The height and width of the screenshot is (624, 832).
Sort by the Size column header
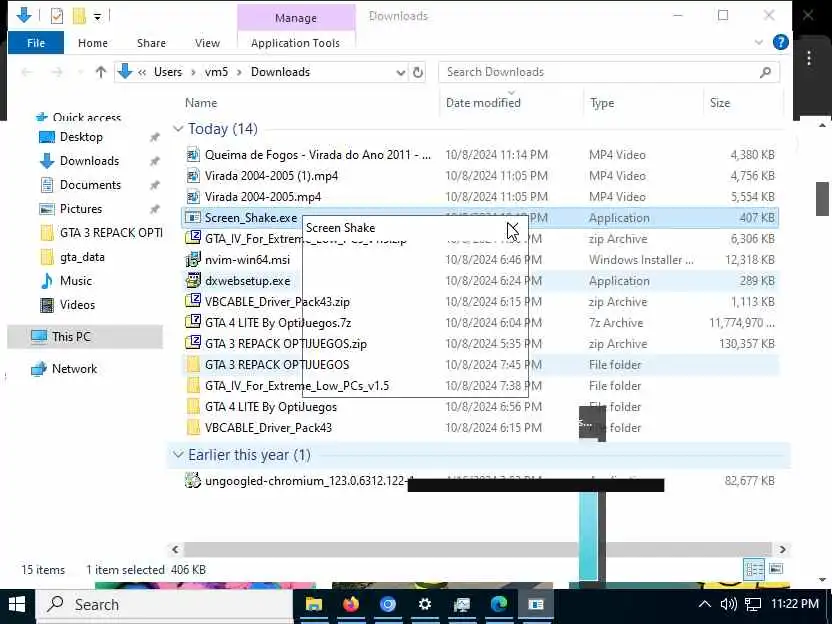pyautogui.click(x=720, y=103)
